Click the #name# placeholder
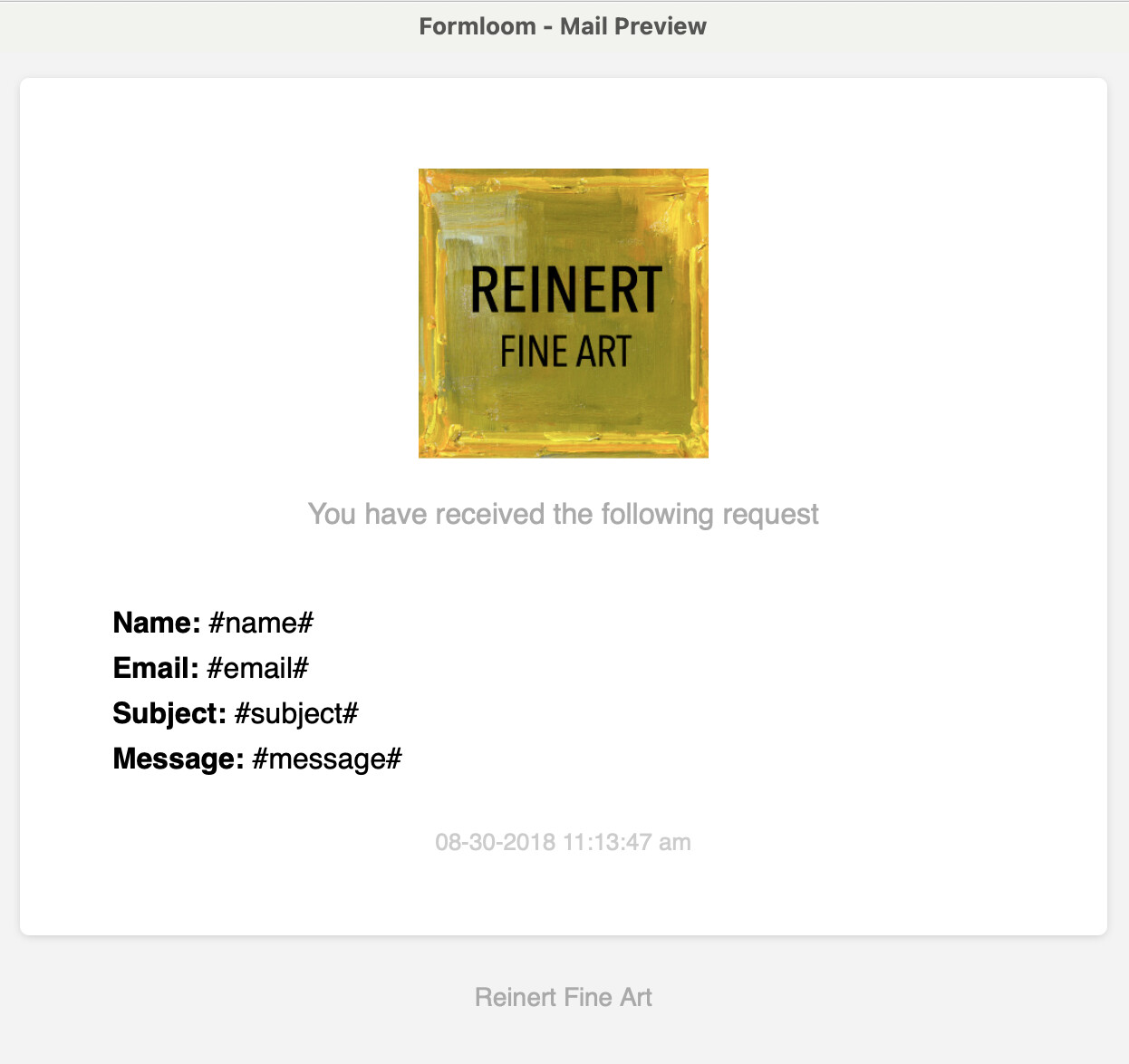The width and height of the screenshot is (1129, 1064). click(x=261, y=623)
